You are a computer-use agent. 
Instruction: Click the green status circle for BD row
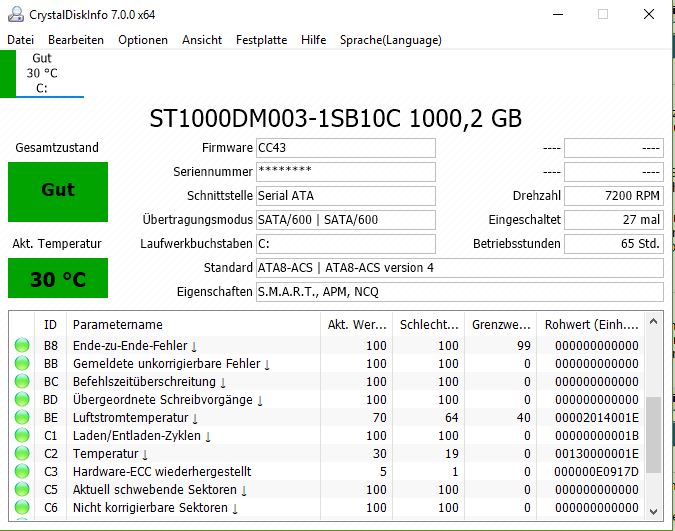coord(22,400)
